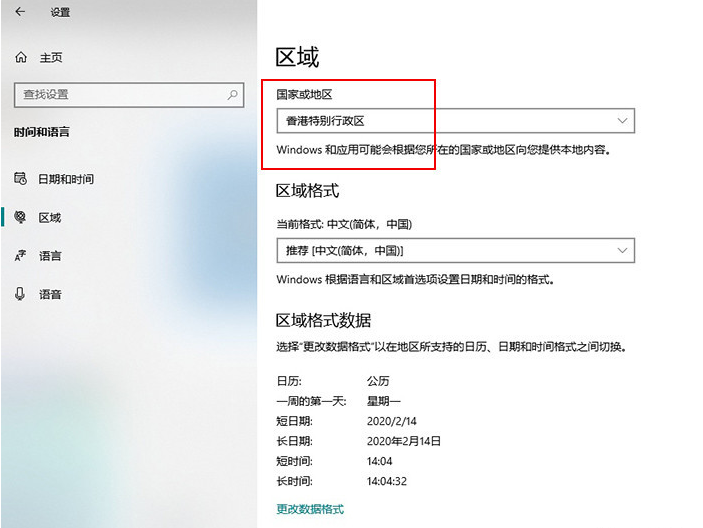This screenshot has width=703, height=528.
Task: Click the 一周的第一天: label
Action: pos(312,401)
